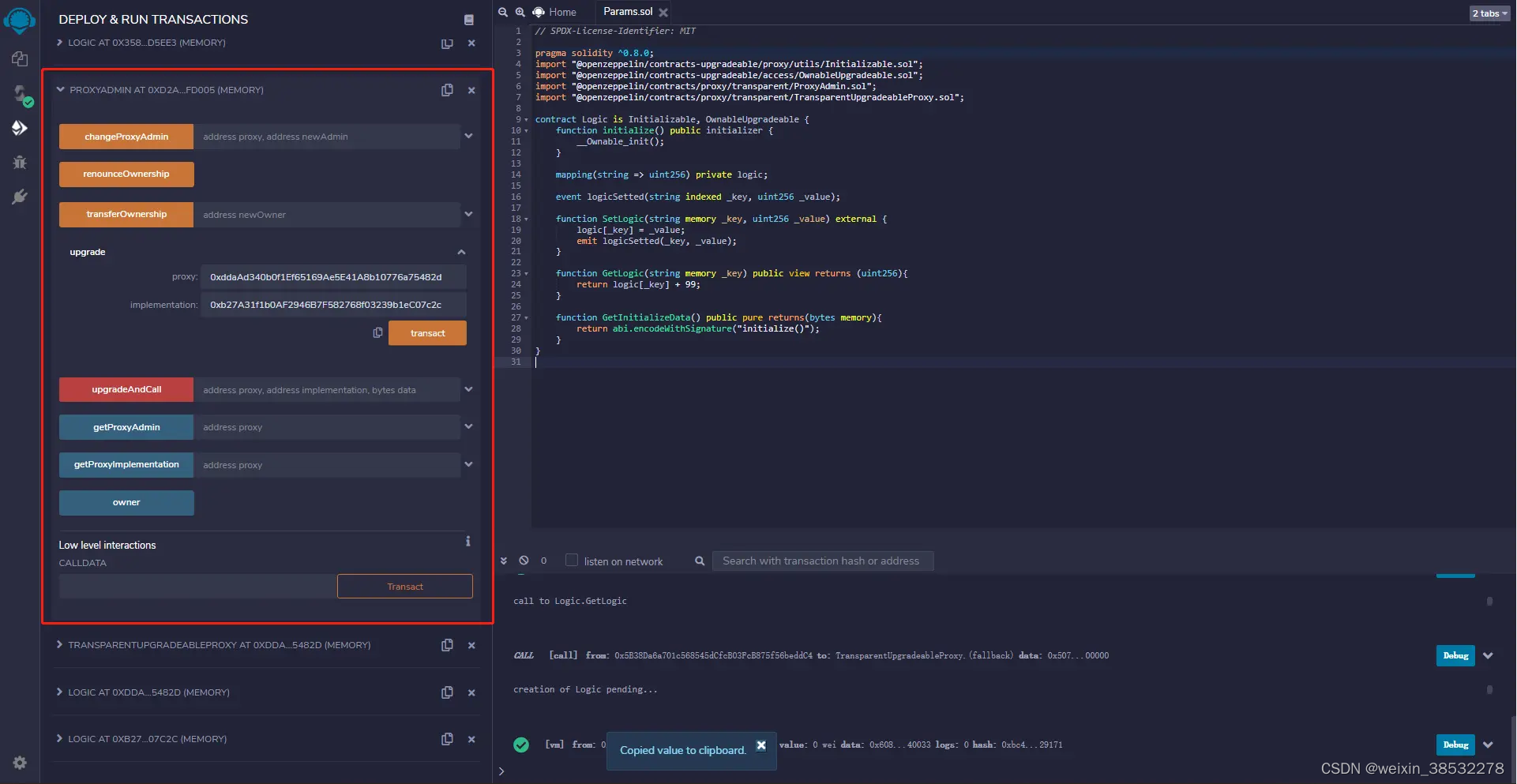This screenshot has height=784, width=1517.
Task: Click the changeProxyAdmin button
Action: 126,137
